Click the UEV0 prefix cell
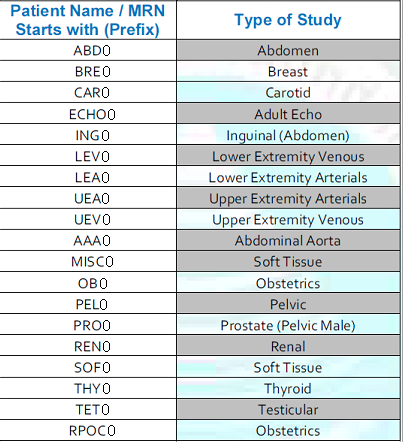 point(88,219)
